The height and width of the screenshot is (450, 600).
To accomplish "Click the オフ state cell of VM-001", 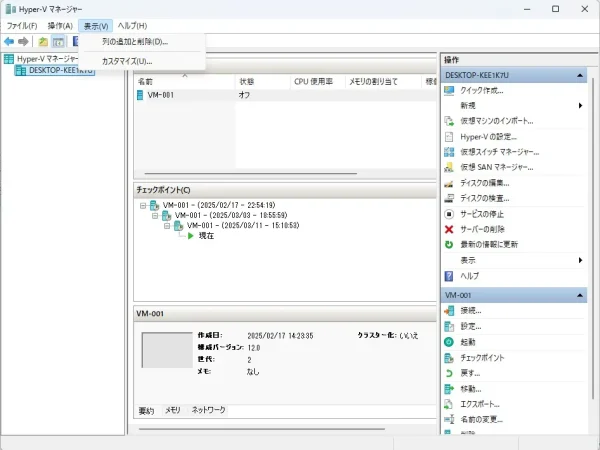I will pyautogui.click(x=244, y=95).
